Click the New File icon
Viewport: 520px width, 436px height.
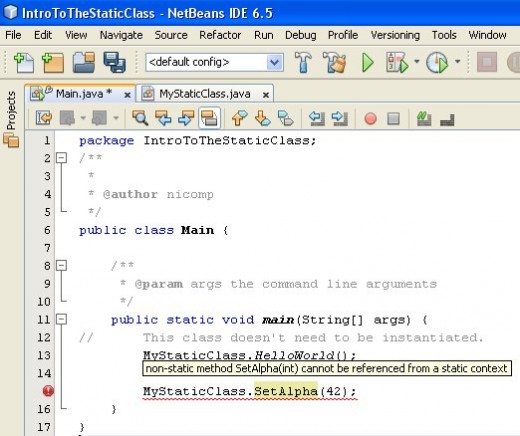24,62
